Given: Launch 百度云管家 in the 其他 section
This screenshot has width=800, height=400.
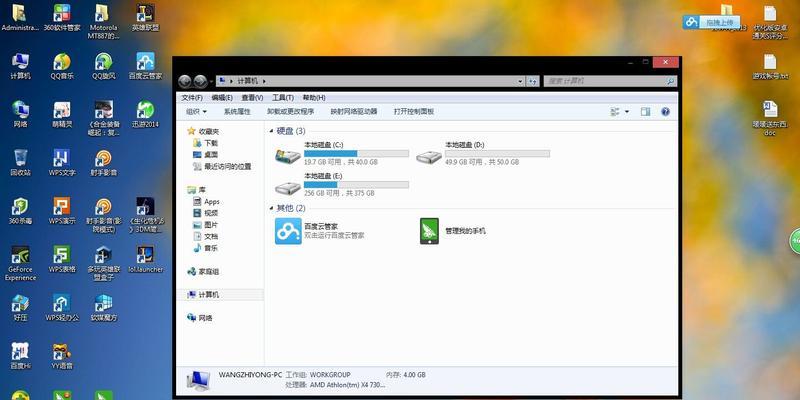Looking at the screenshot, I should (320, 231).
